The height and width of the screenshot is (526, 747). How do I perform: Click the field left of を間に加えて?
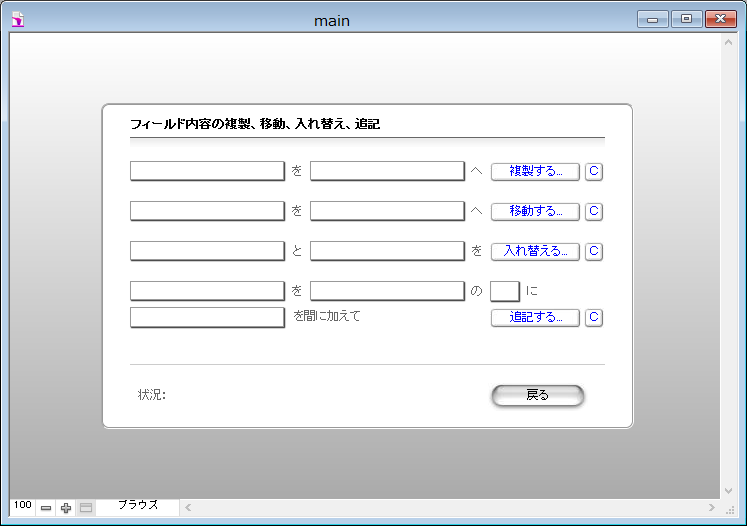click(207, 317)
